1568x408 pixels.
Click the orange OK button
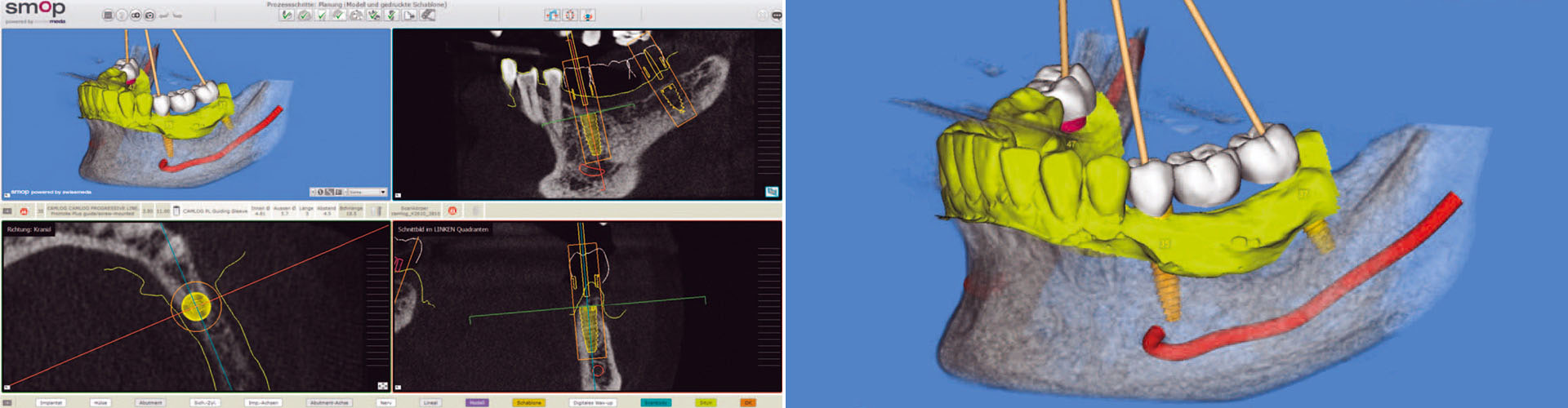coord(748,402)
